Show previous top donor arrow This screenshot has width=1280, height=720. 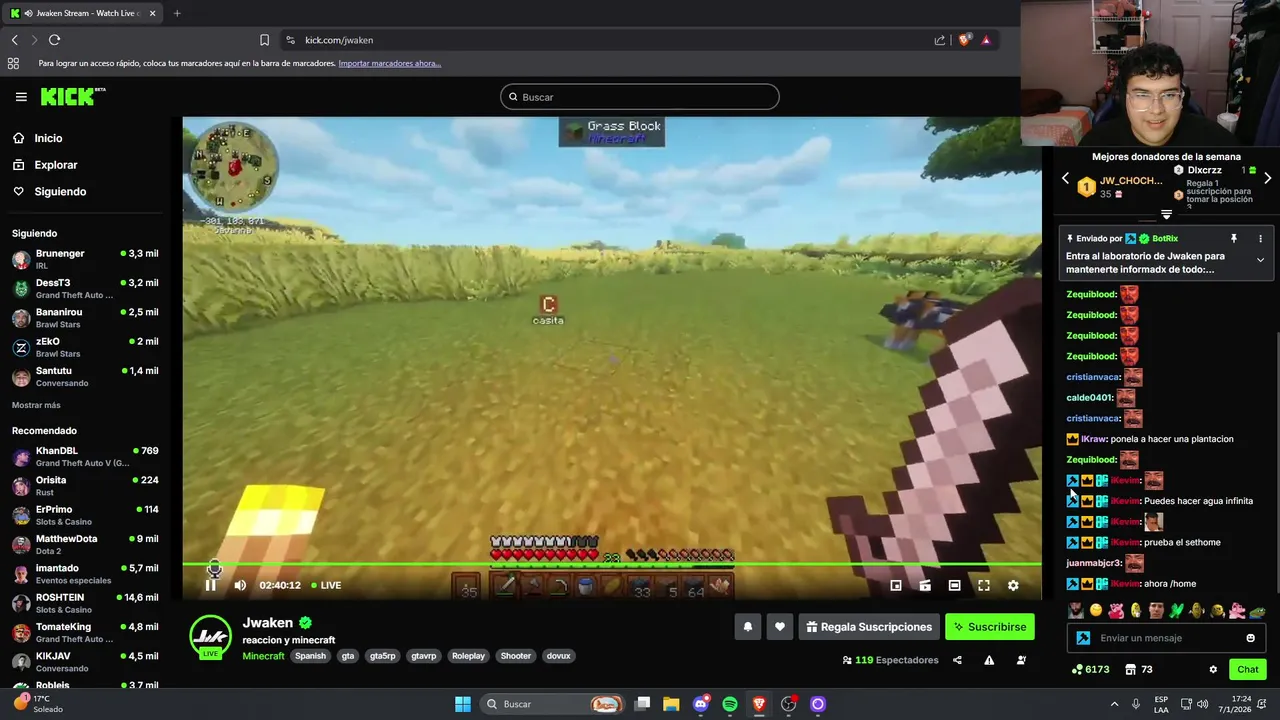1065,178
